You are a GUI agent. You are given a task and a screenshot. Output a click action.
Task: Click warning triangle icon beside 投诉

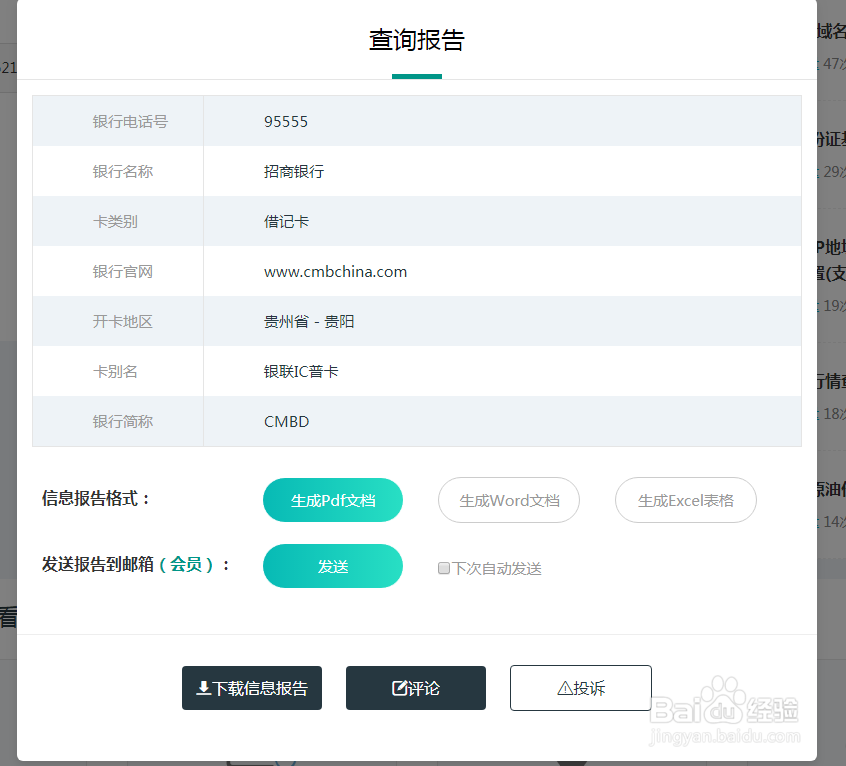(565, 688)
